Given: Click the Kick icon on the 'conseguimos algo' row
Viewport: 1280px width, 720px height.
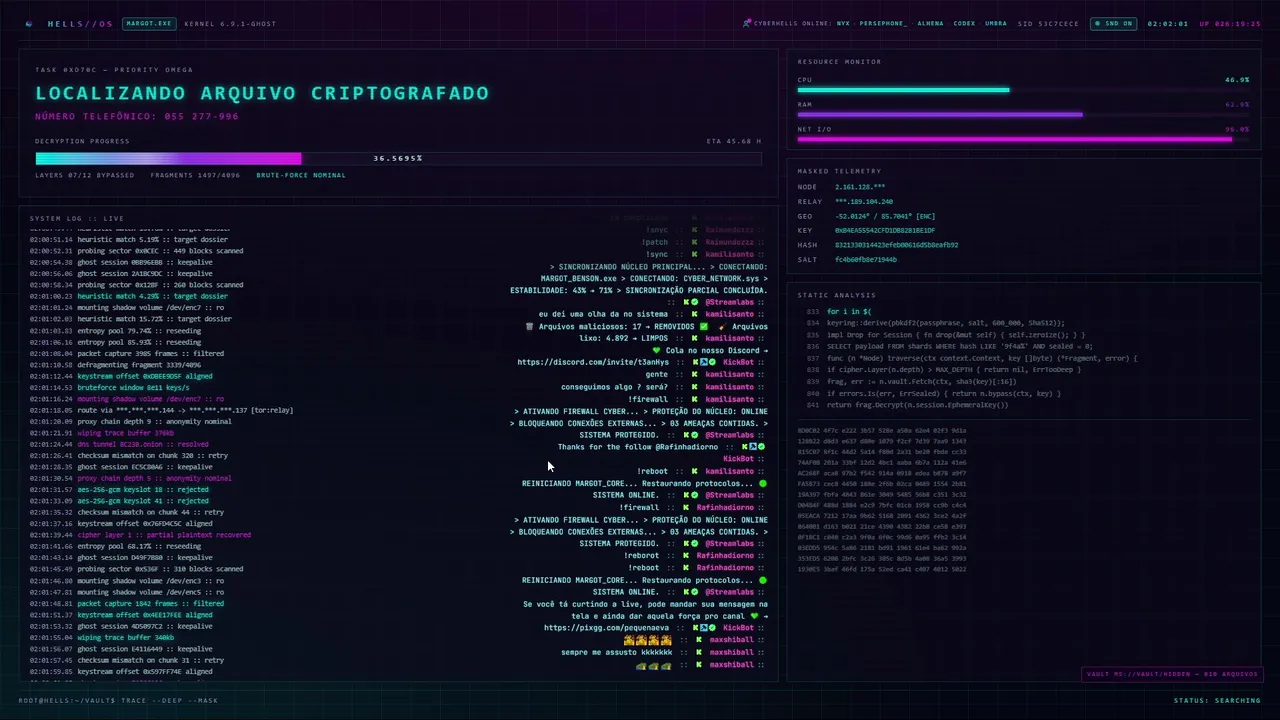Looking at the screenshot, I should pyautogui.click(x=694, y=386).
